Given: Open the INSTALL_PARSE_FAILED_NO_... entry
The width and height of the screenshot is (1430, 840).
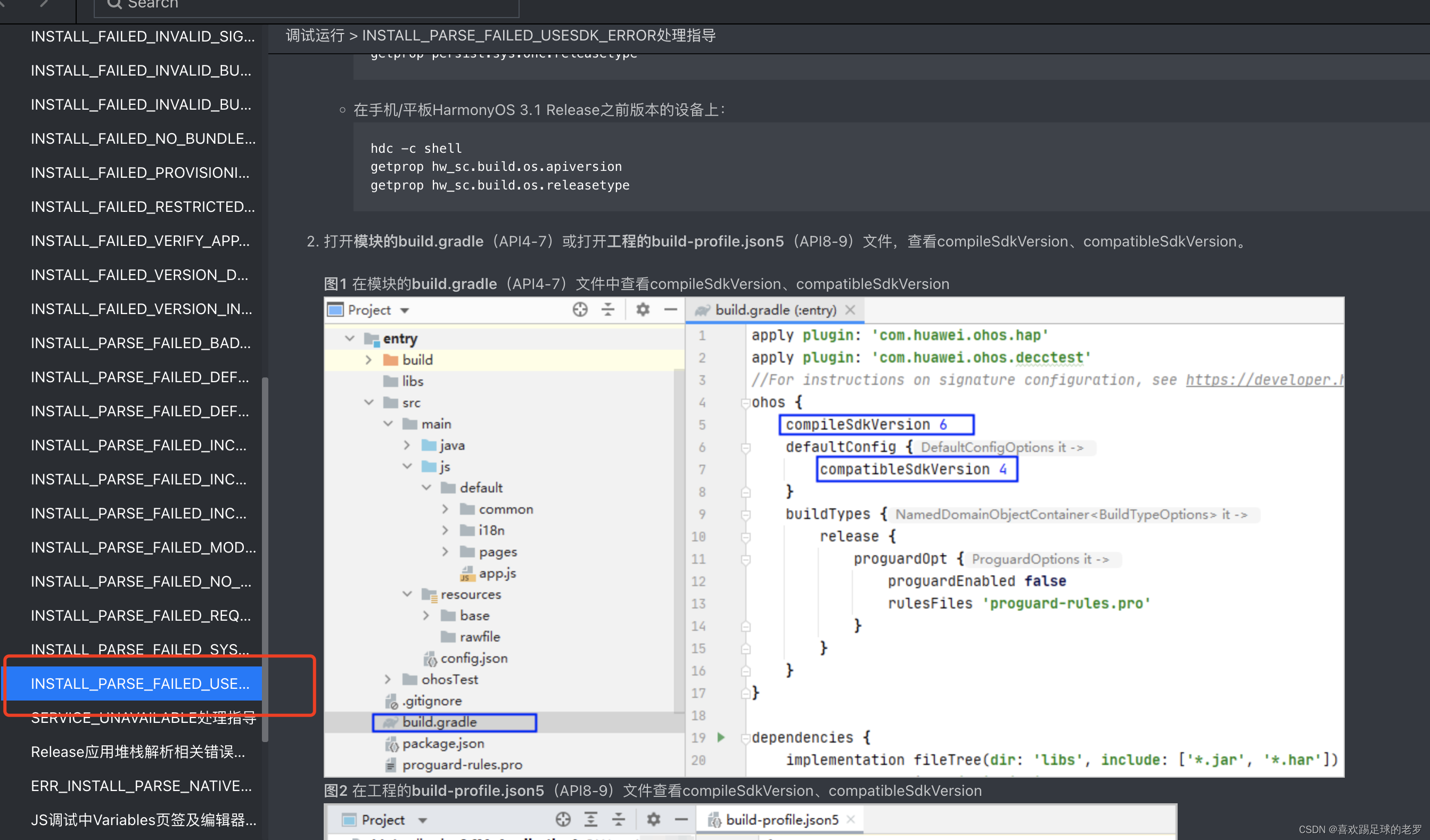Looking at the screenshot, I should [141, 581].
